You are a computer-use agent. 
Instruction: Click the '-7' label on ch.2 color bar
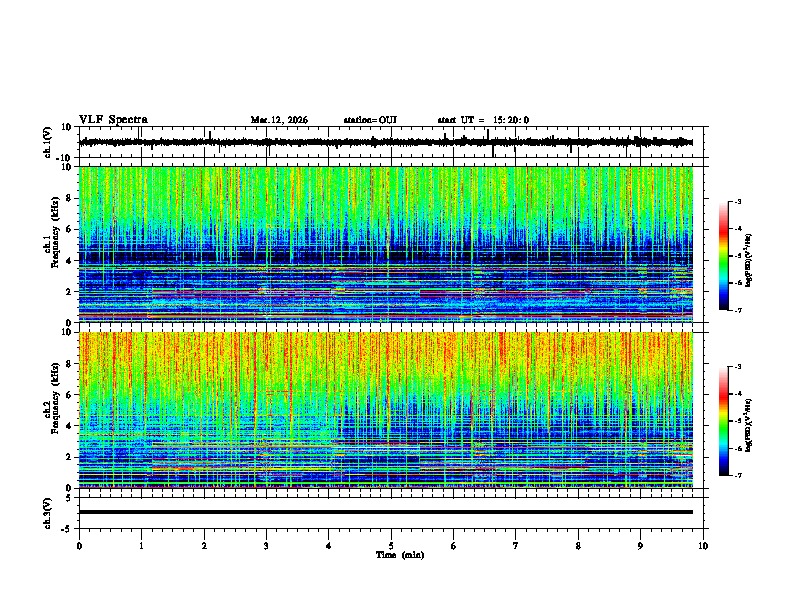point(738,476)
